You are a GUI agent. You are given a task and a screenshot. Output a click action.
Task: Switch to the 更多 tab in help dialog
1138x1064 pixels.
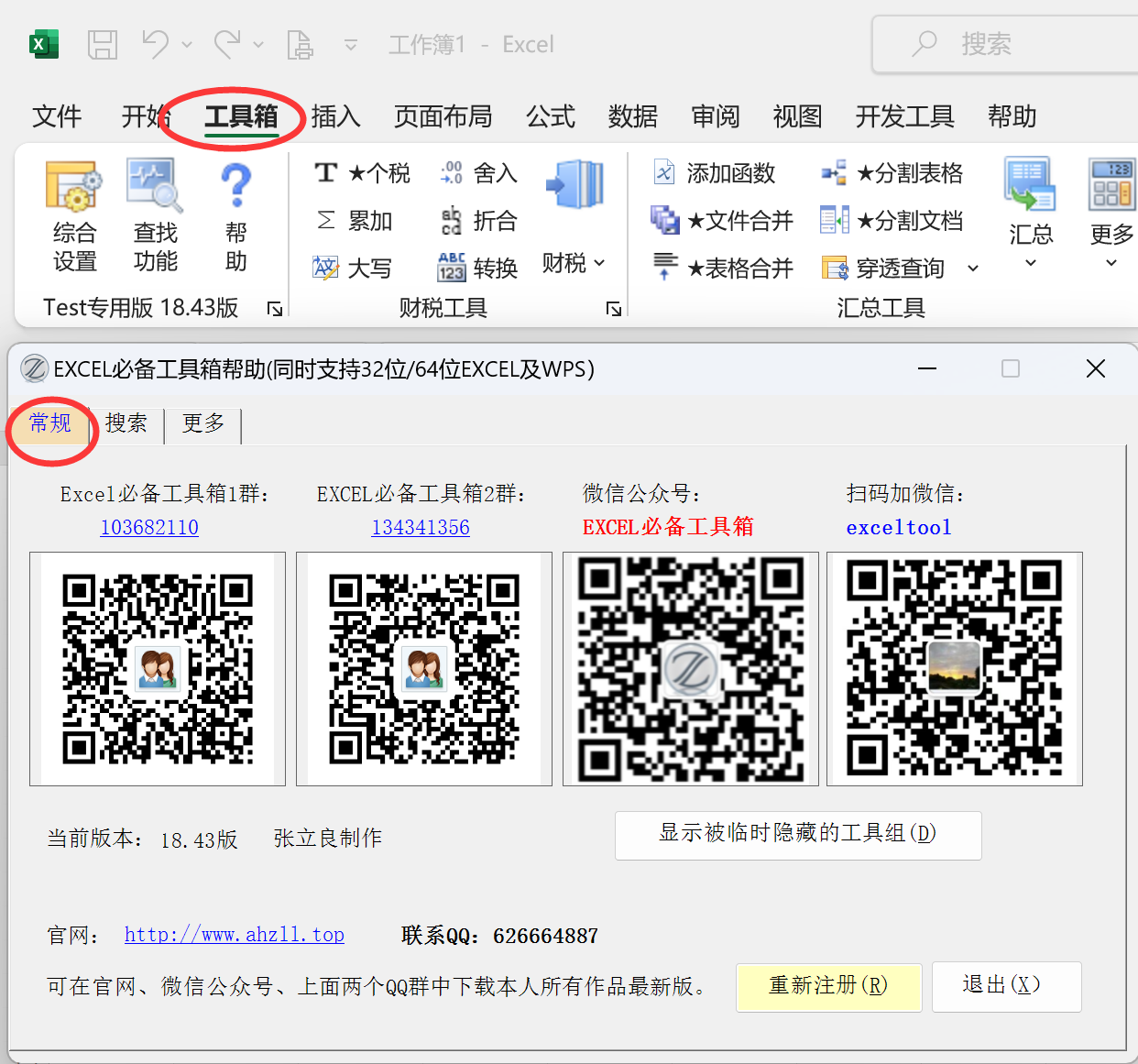point(203,423)
